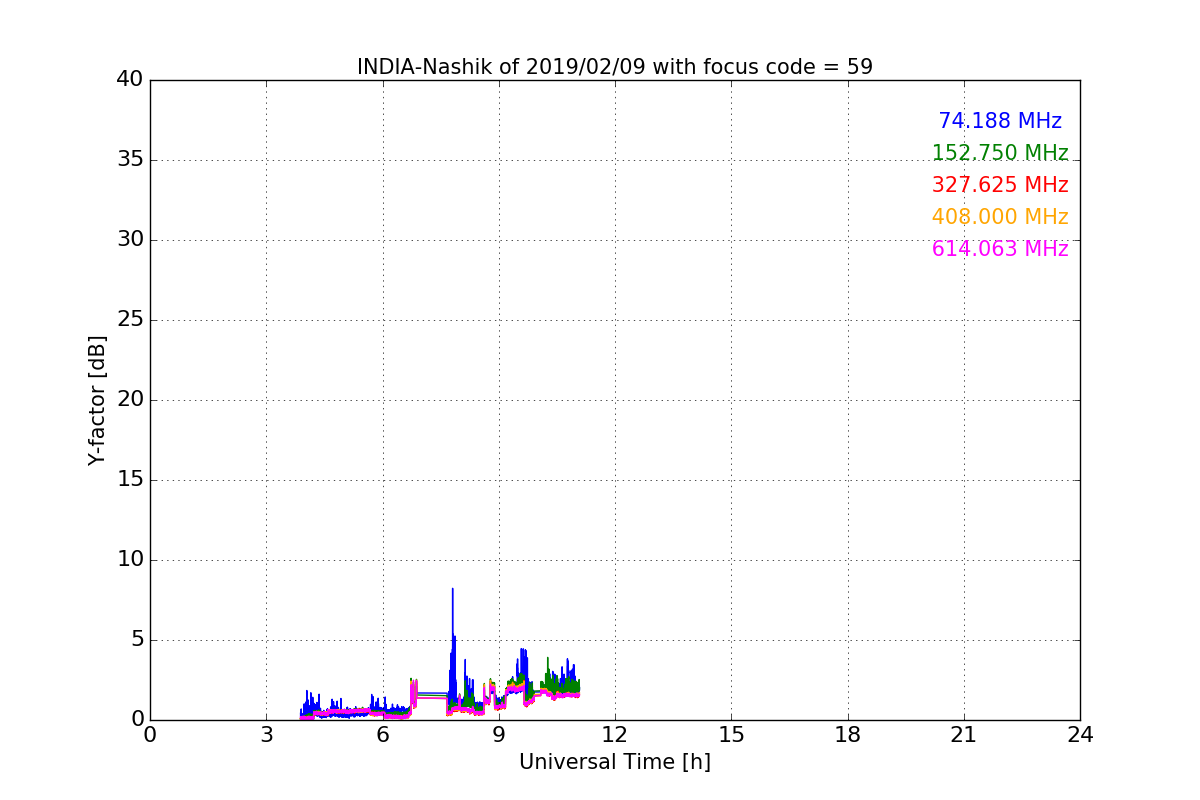Click the y-axis tick label 20
Viewport: 1200px width, 800px height.
(130, 400)
